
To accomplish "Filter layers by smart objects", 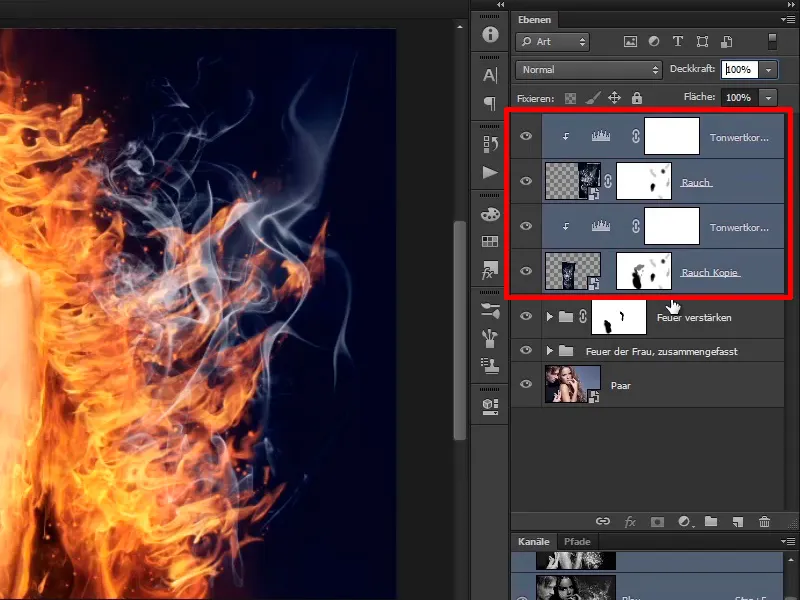I will tap(727, 42).
